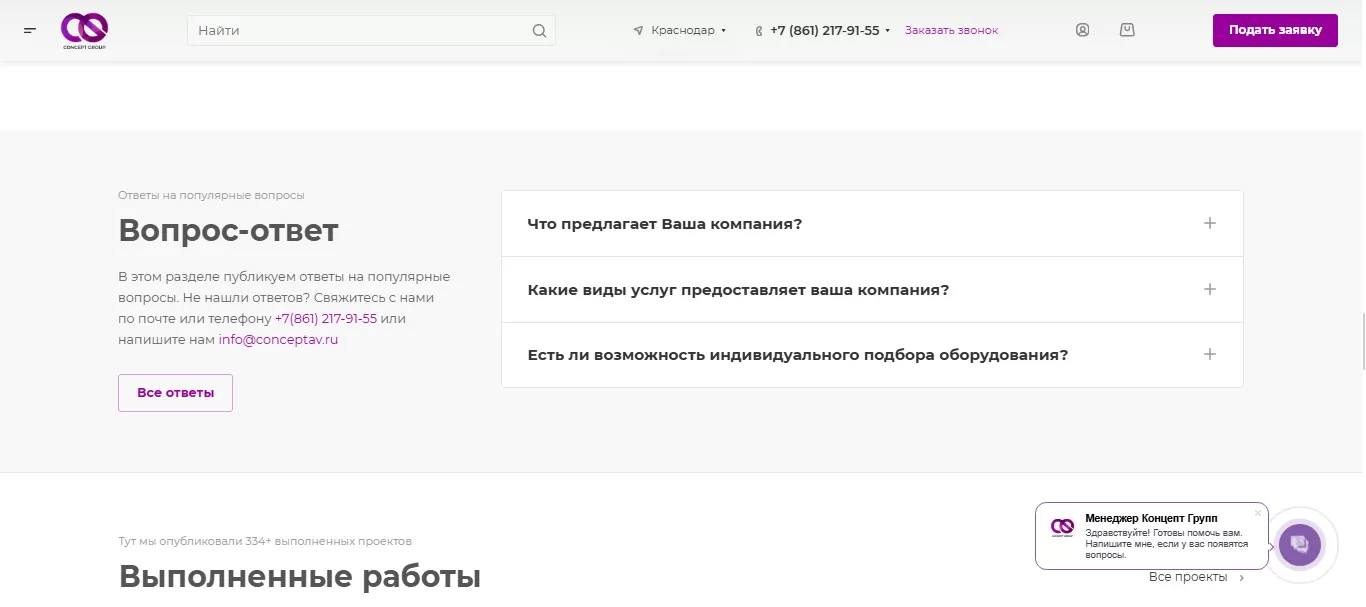The image size is (1366, 607).
Task: Click the info@conceptav.ru email link
Action: tap(278, 340)
